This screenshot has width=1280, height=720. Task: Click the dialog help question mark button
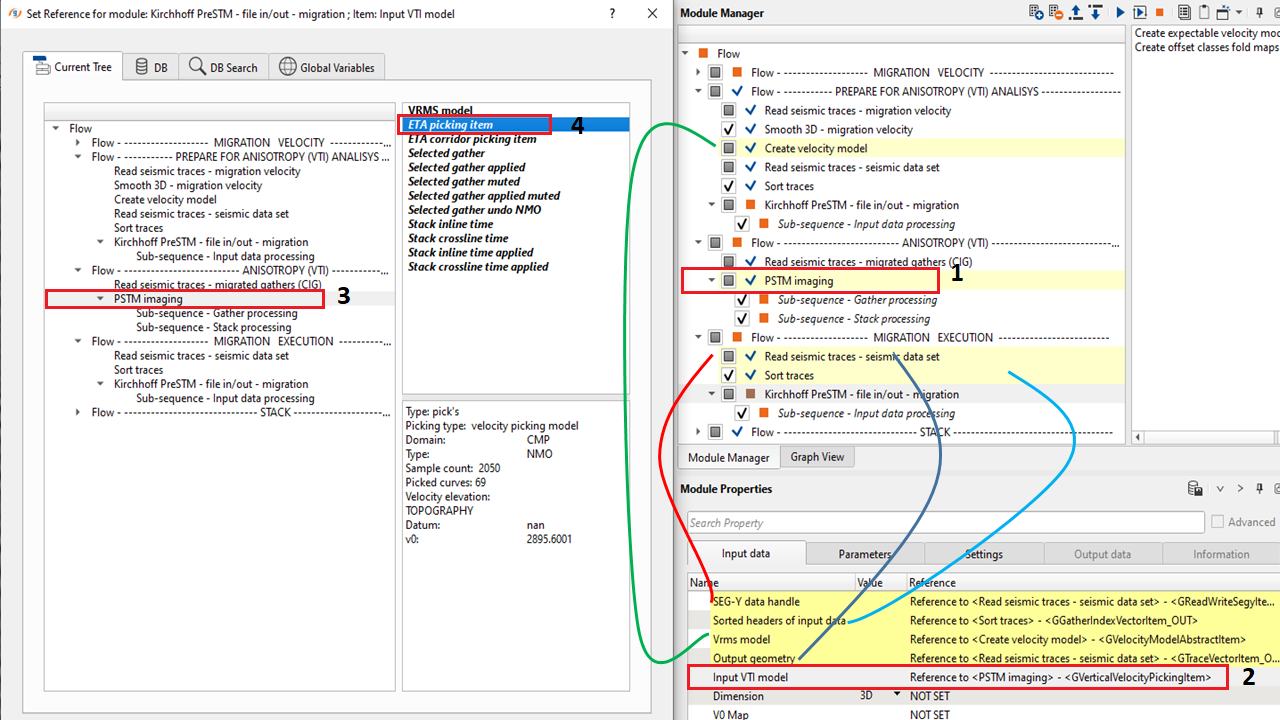click(612, 13)
